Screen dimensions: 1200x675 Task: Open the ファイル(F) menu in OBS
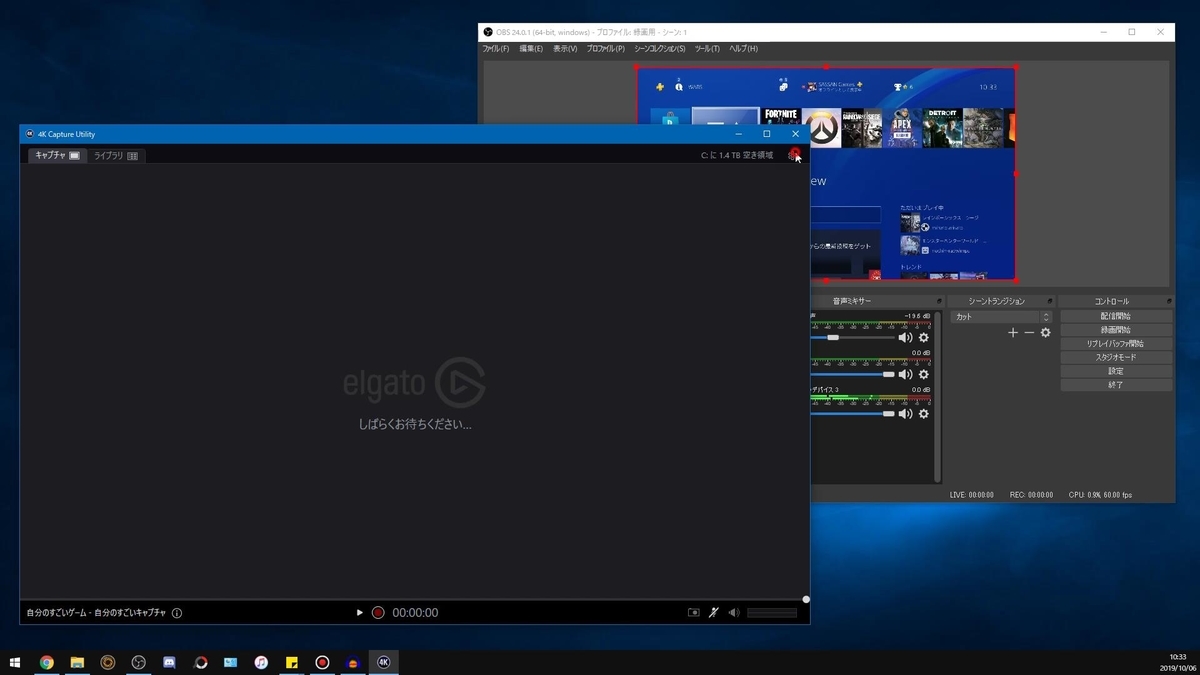(496, 49)
